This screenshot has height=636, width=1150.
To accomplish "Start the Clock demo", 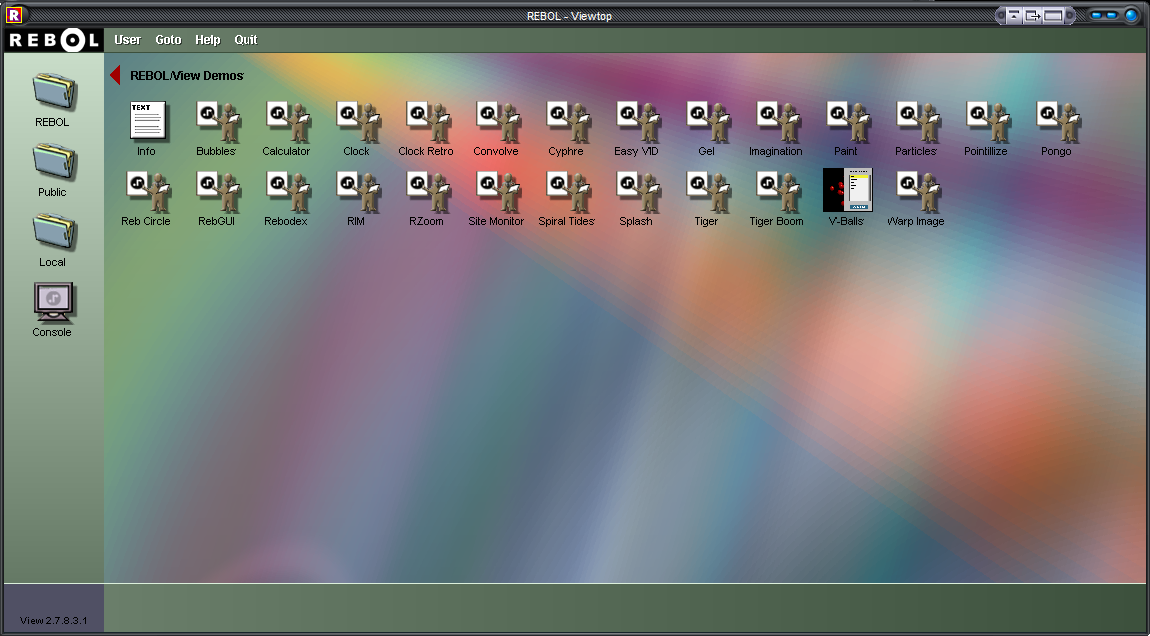I will pos(358,121).
